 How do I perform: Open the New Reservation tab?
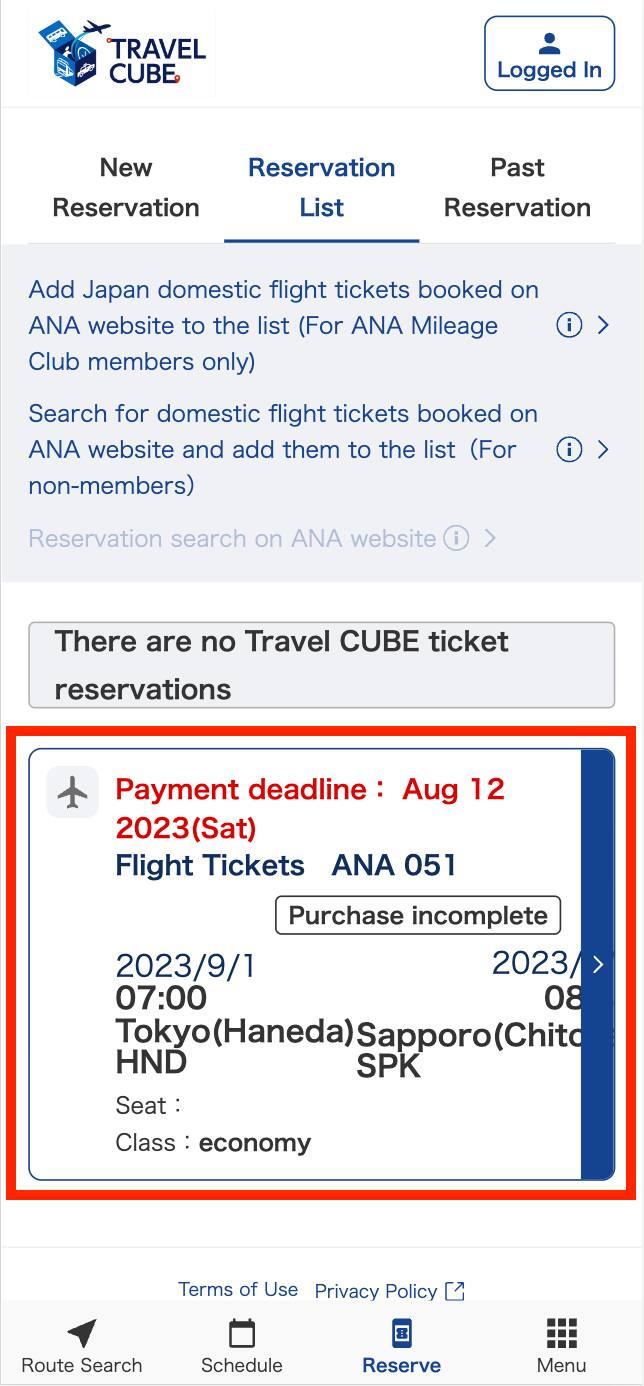pyautogui.click(x=125, y=187)
